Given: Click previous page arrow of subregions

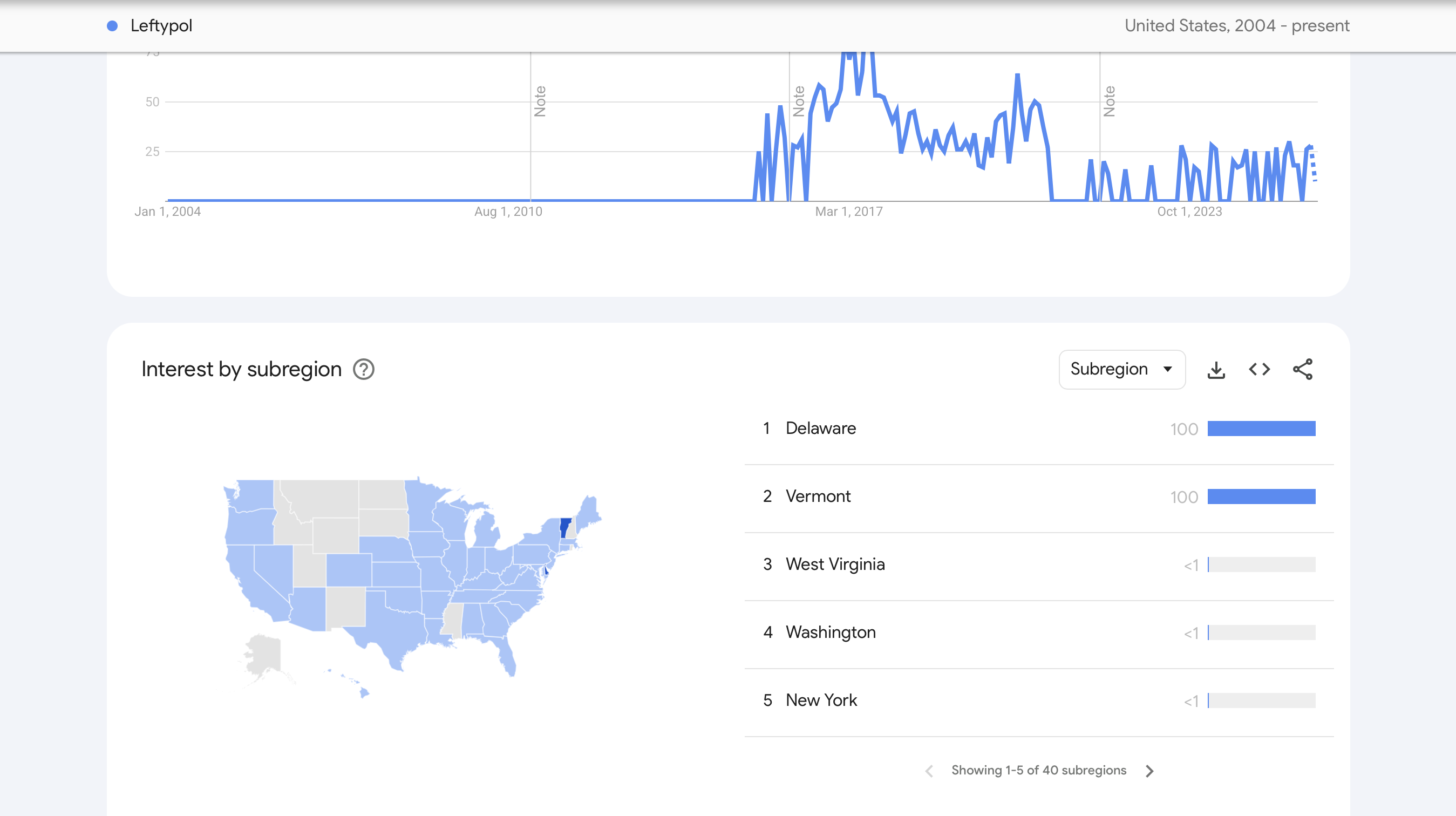Looking at the screenshot, I should [929, 771].
